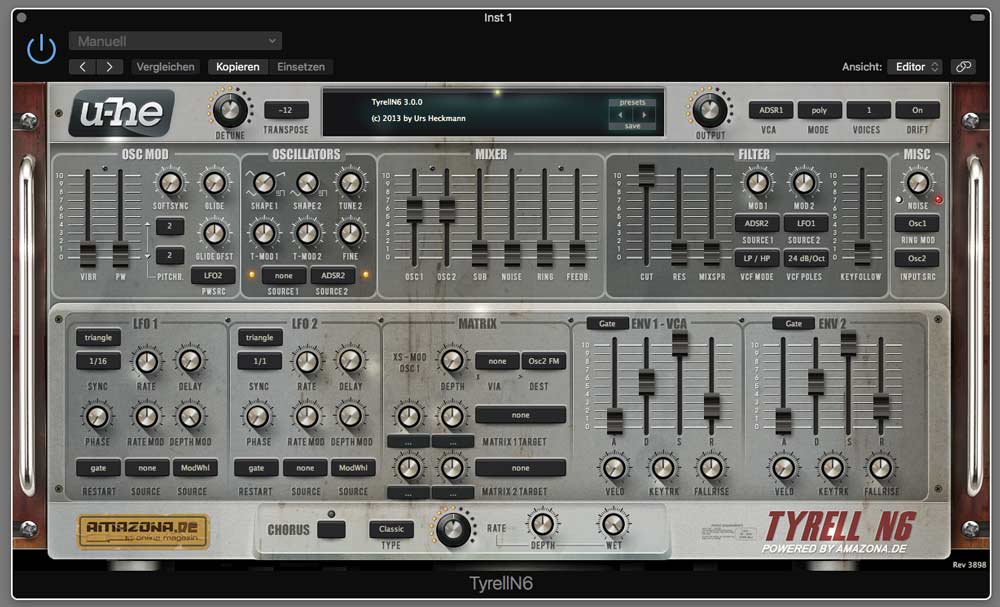Toggle the Ring Mod Osc1 button
1000x607 pixels.
(917, 224)
